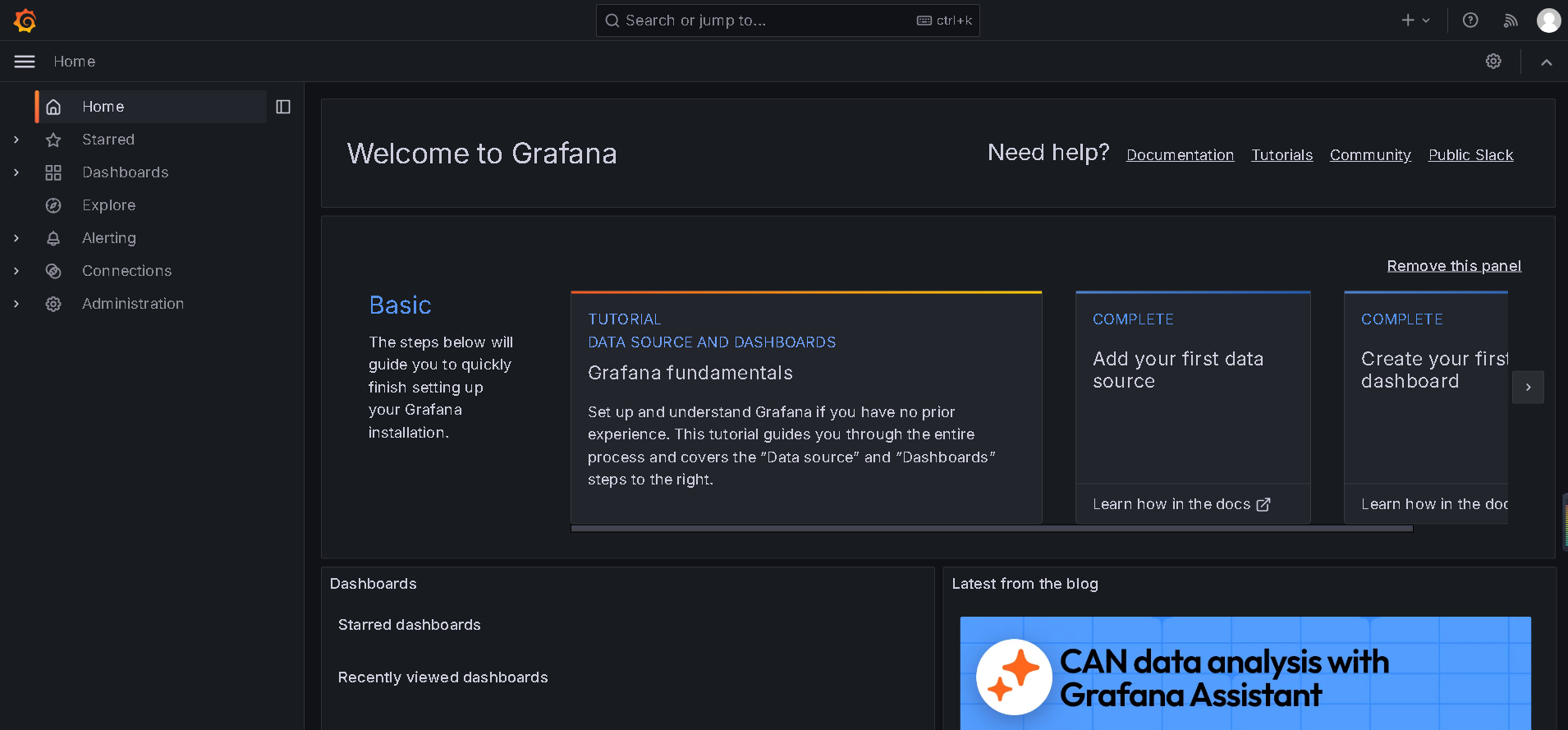This screenshot has height=730, width=1568.
Task: Expand the Dashboards section
Action: (x=16, y=172)
